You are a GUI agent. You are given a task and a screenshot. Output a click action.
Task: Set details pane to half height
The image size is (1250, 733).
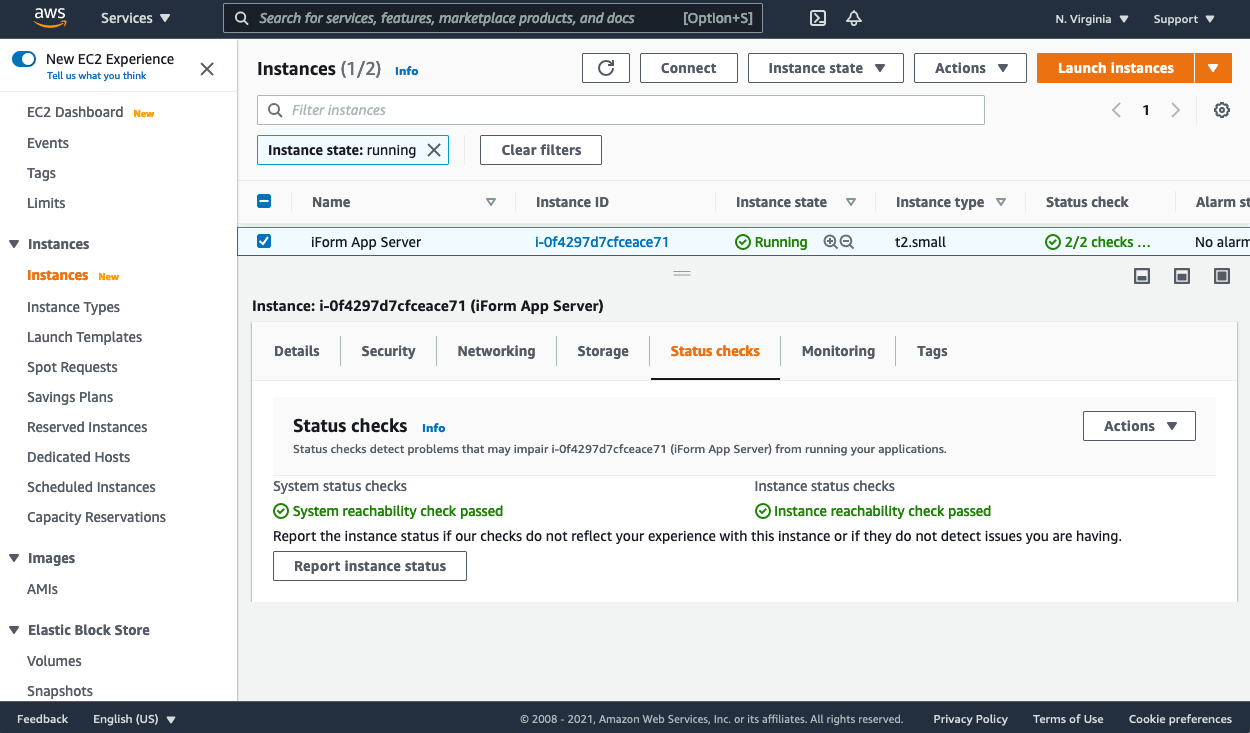click(x=1182, y=276)
